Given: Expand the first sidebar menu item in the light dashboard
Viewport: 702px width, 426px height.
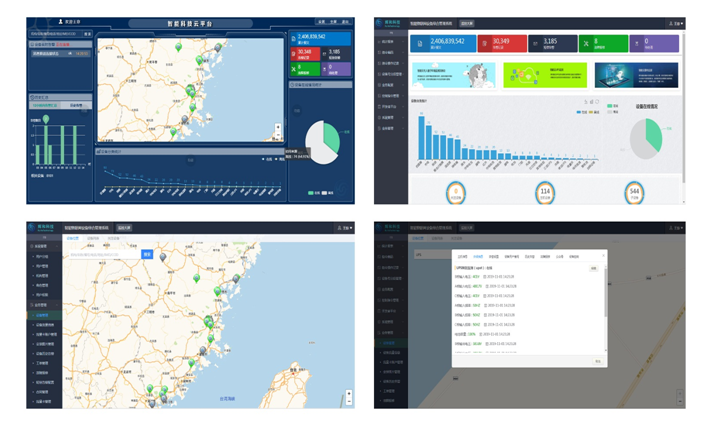Looking at the screenshot, I should (x=387, y=41).
